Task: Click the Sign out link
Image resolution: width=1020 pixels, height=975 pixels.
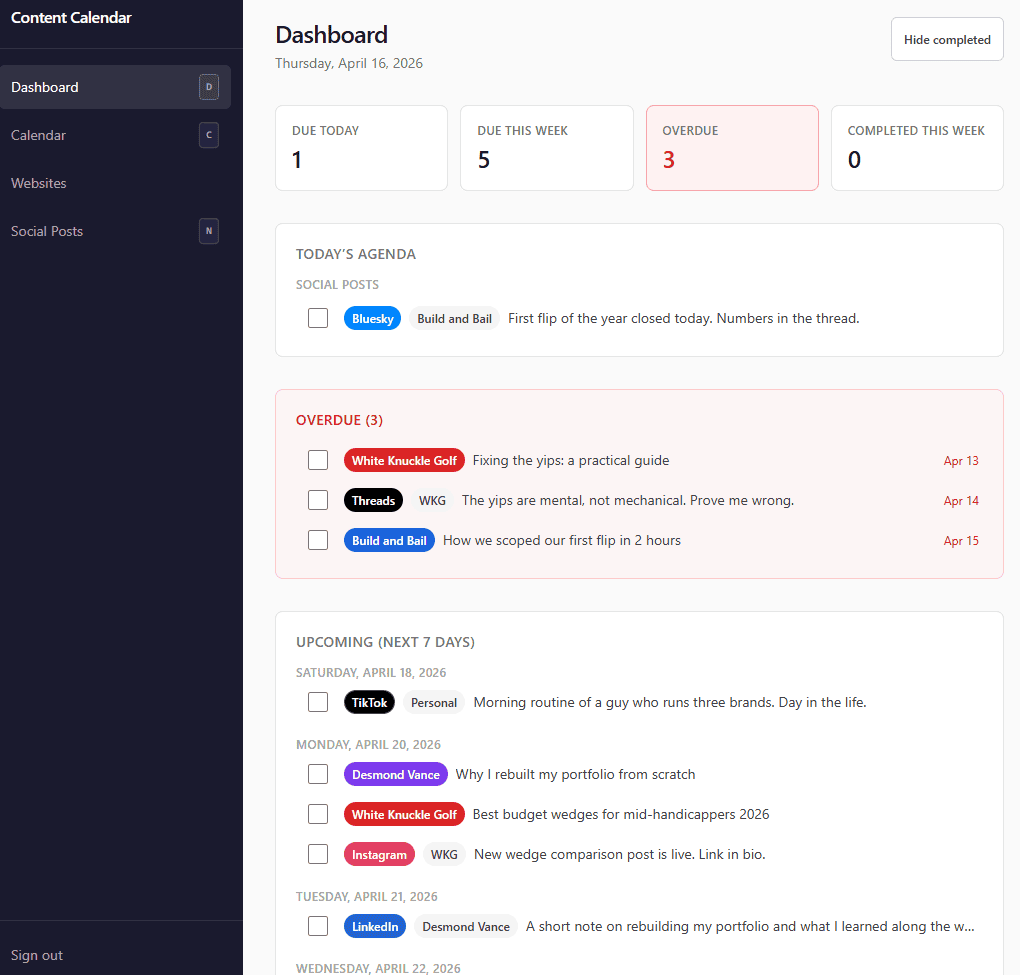Action: pos(36,955)
